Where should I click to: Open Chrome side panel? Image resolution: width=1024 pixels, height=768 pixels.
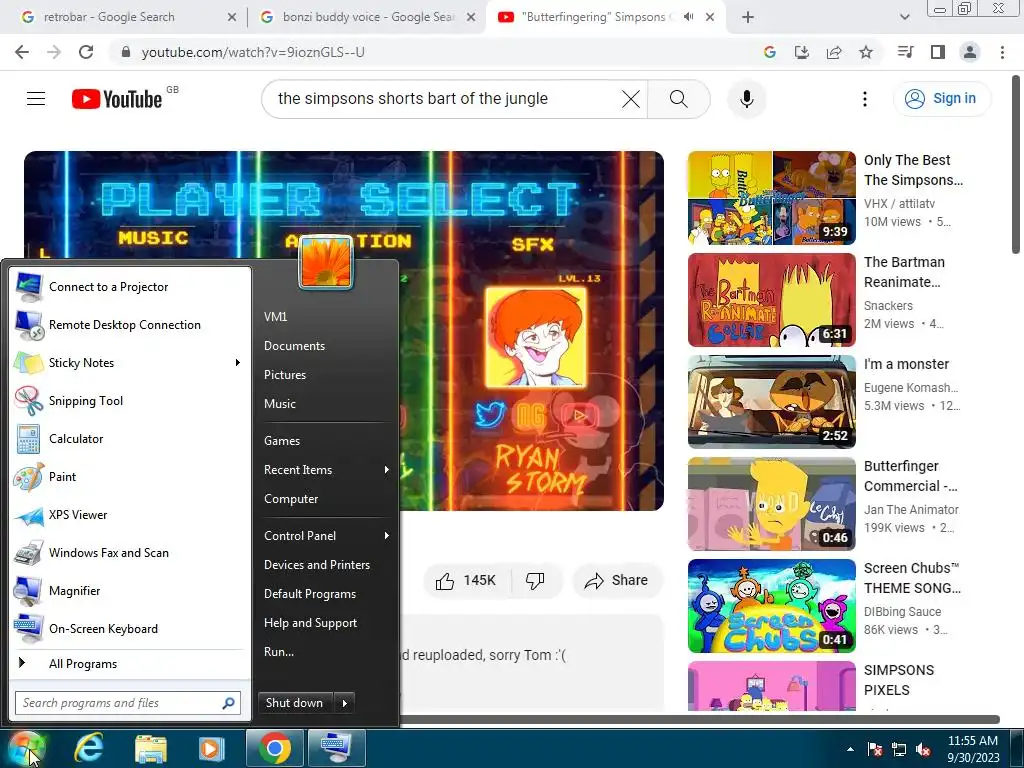click(938, 52)
